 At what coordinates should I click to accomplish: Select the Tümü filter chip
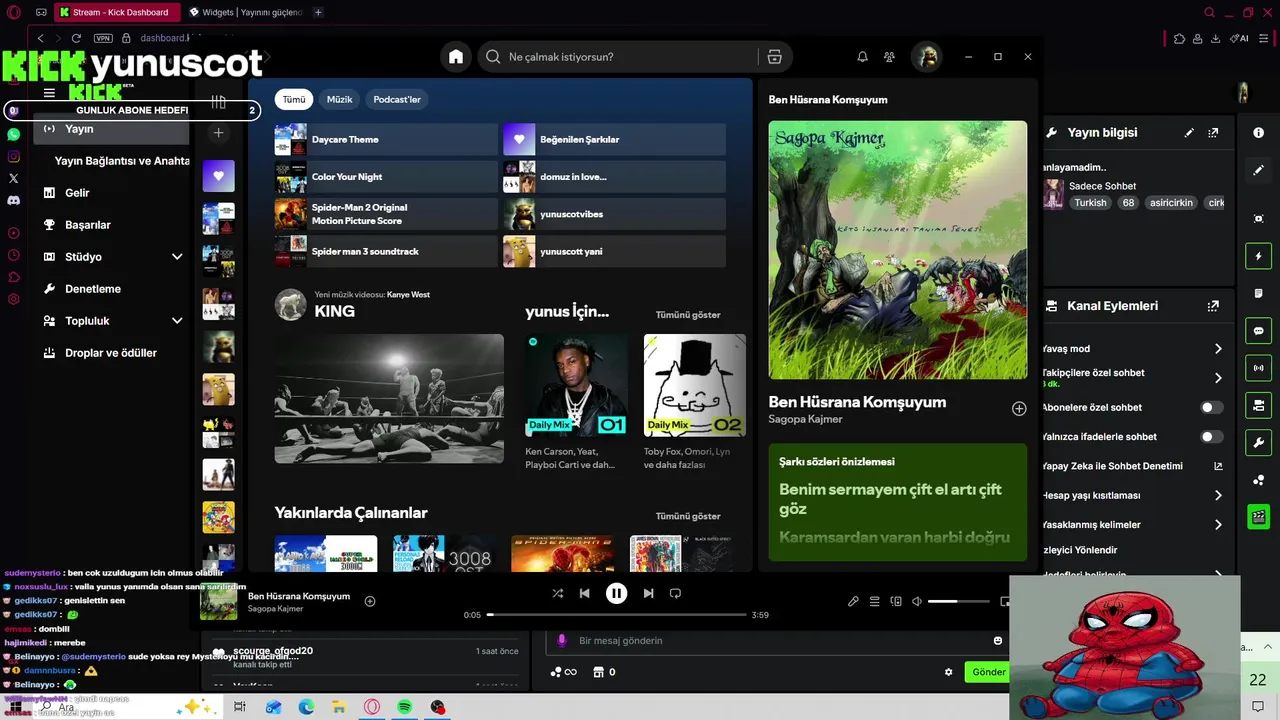[x=294, y=99]
